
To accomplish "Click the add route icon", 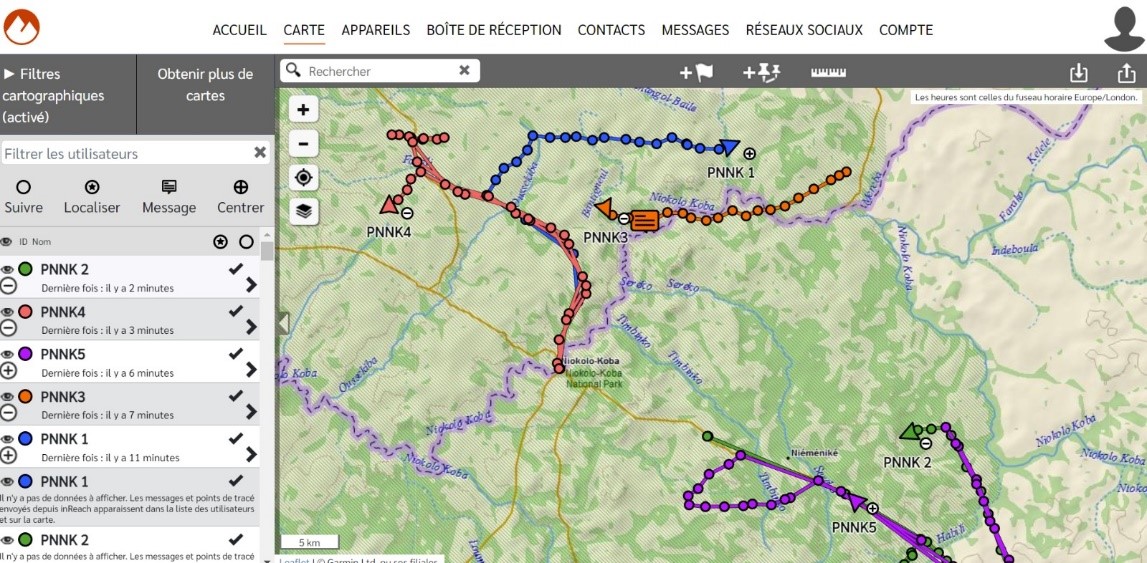I will point(761,72).
